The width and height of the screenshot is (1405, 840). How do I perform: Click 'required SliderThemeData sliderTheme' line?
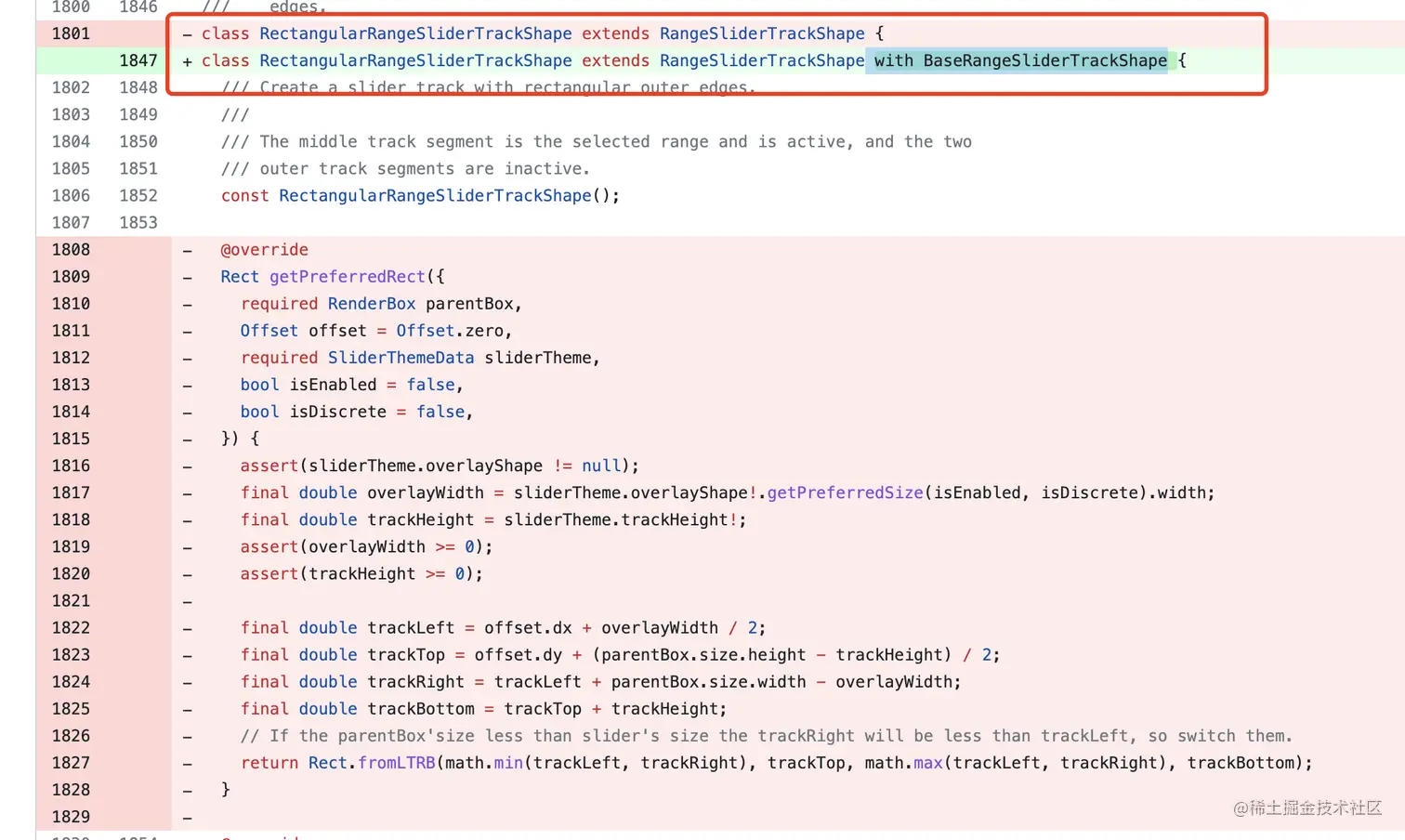[420, 357]
